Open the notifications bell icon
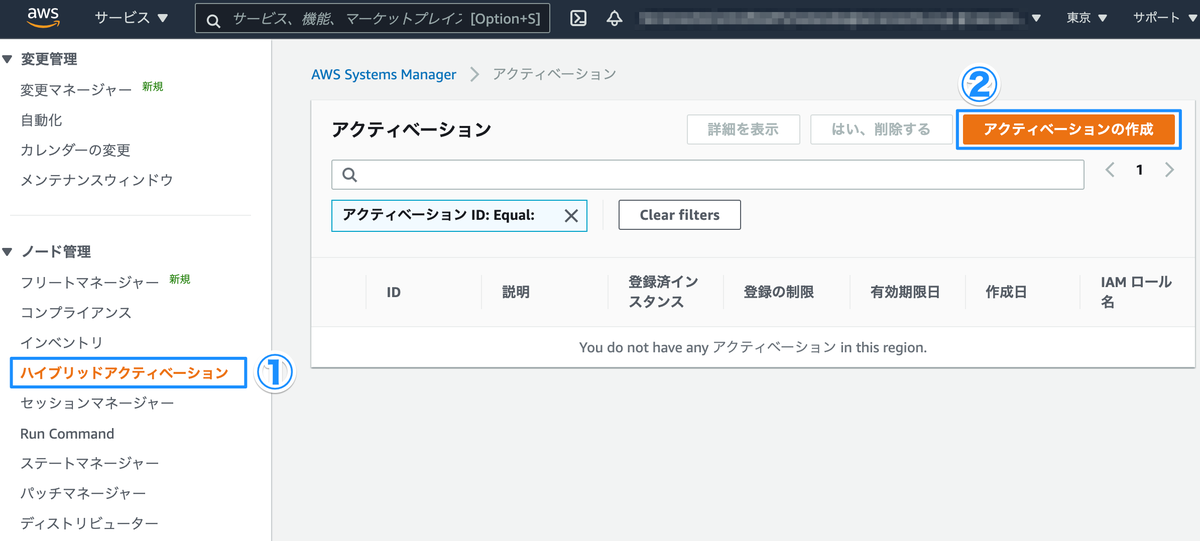Image resolution: width=1200 pixels, height=541 pixels. pos(613,18)
